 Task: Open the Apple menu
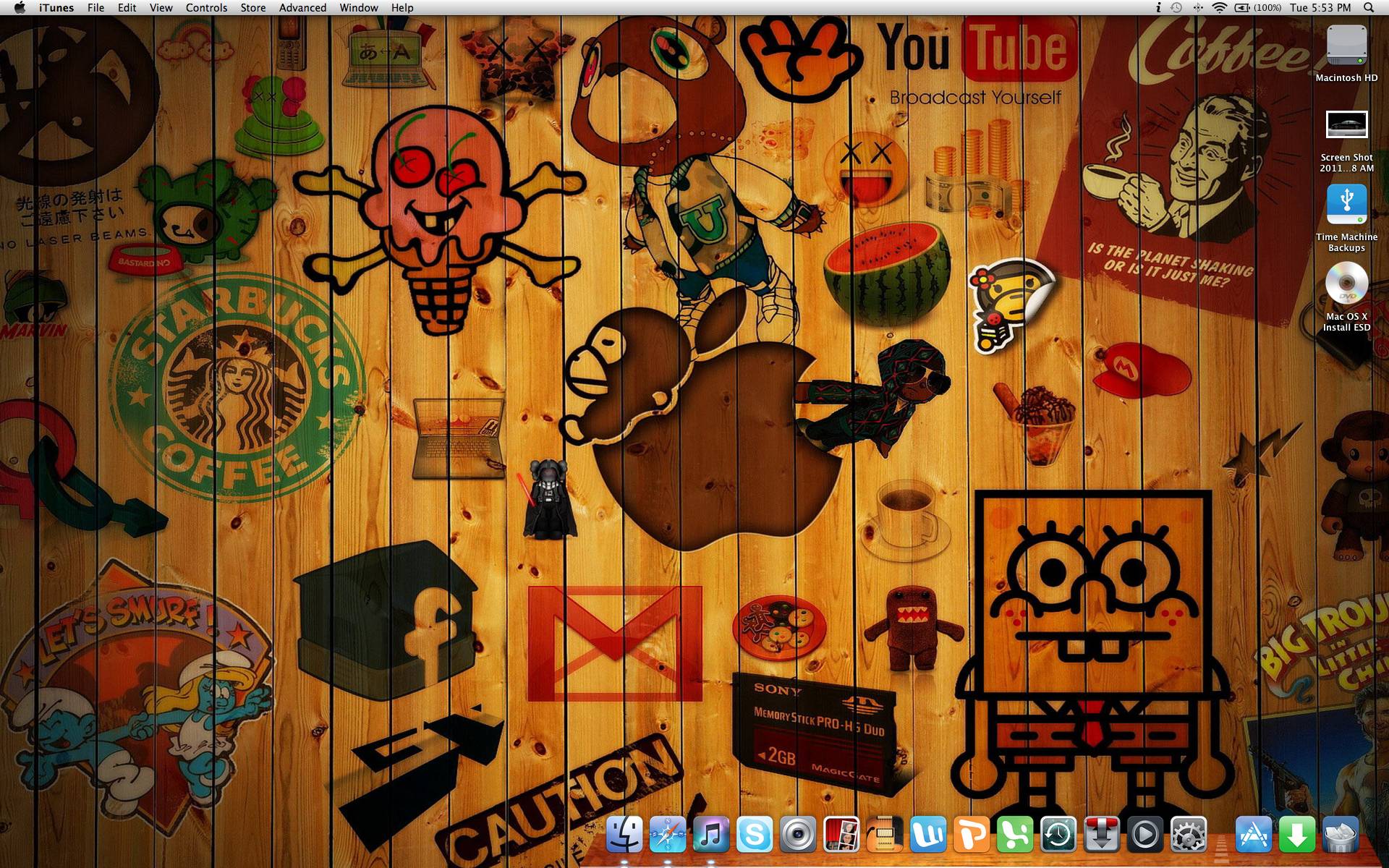[x=20, y=8]
